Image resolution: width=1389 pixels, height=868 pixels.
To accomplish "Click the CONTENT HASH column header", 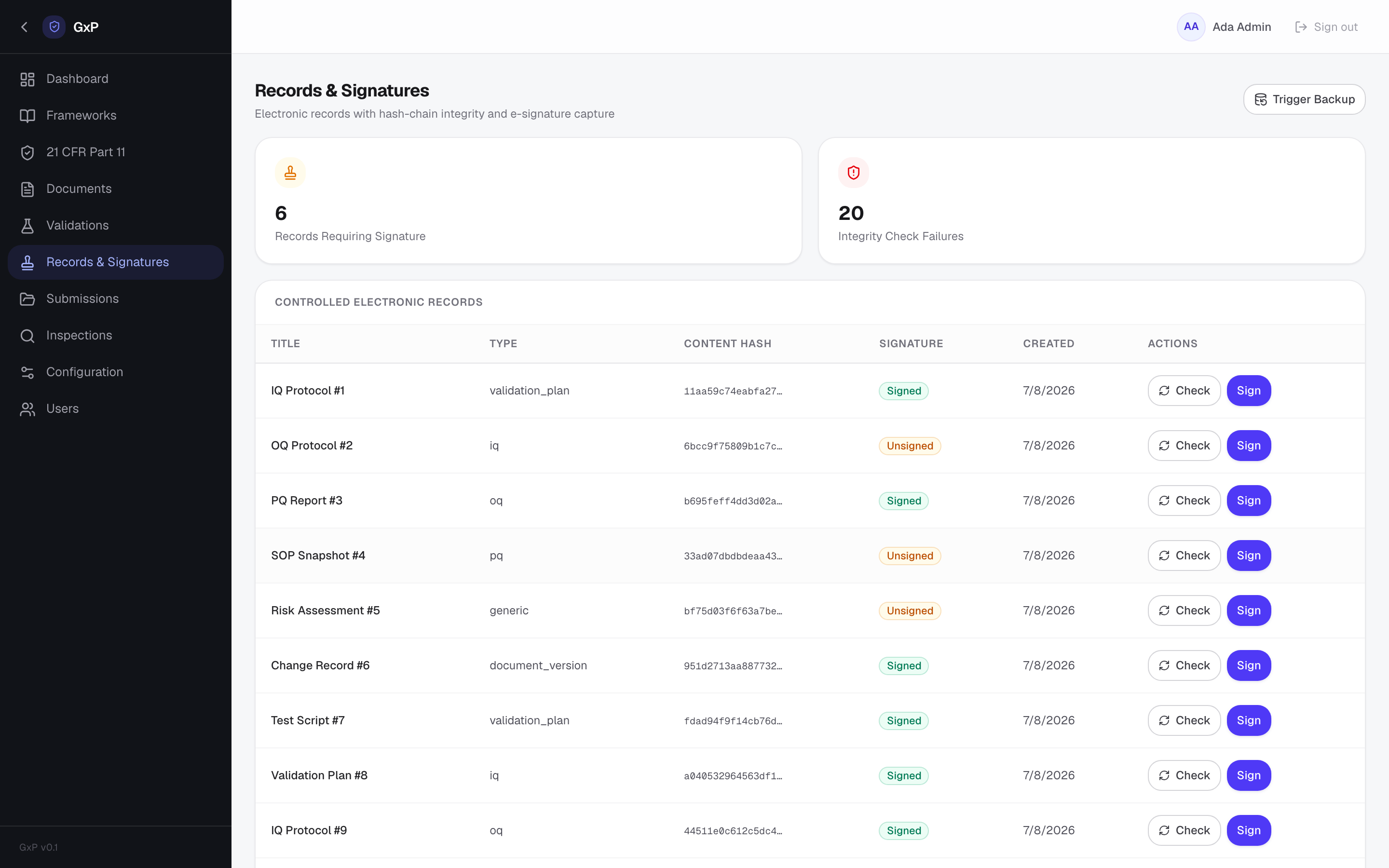I will 727,344.
